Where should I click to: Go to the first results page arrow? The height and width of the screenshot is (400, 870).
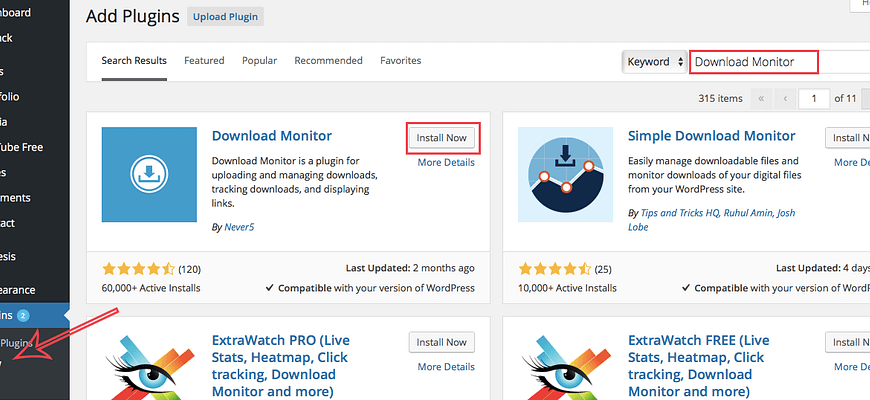(x=761, y=99)
